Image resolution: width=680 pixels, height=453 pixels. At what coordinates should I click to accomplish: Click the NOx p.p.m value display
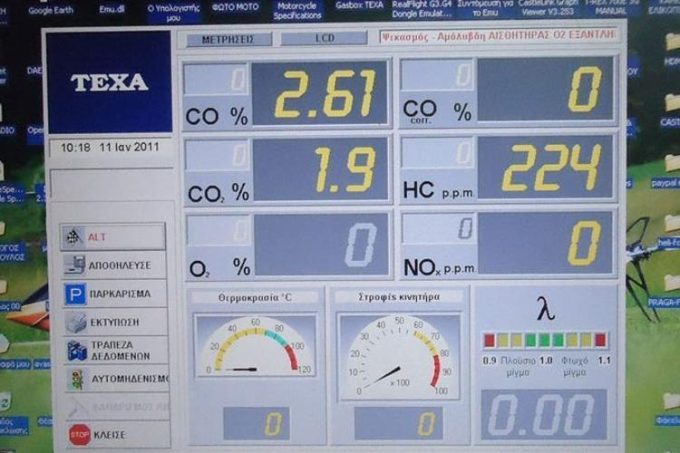tap(545, 243)
